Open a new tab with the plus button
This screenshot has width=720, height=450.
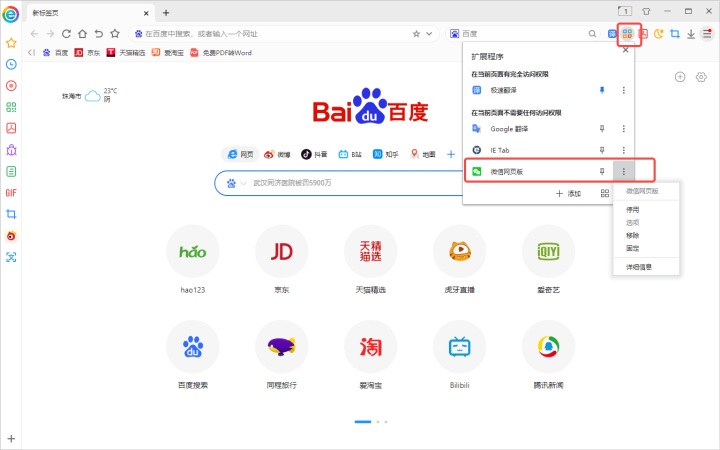166,13
